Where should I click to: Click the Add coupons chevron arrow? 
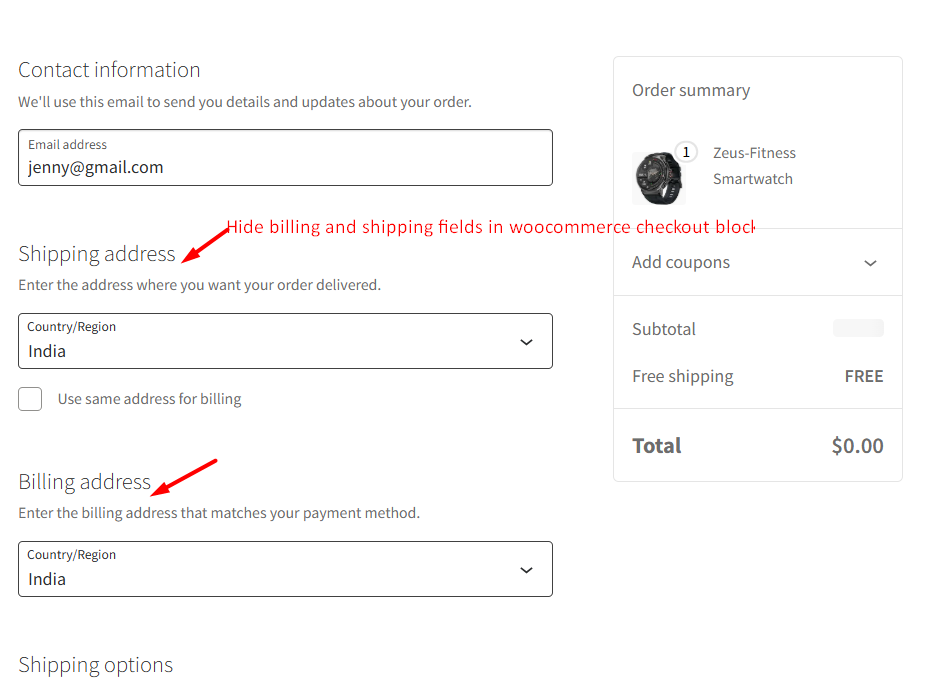[870, 263]
